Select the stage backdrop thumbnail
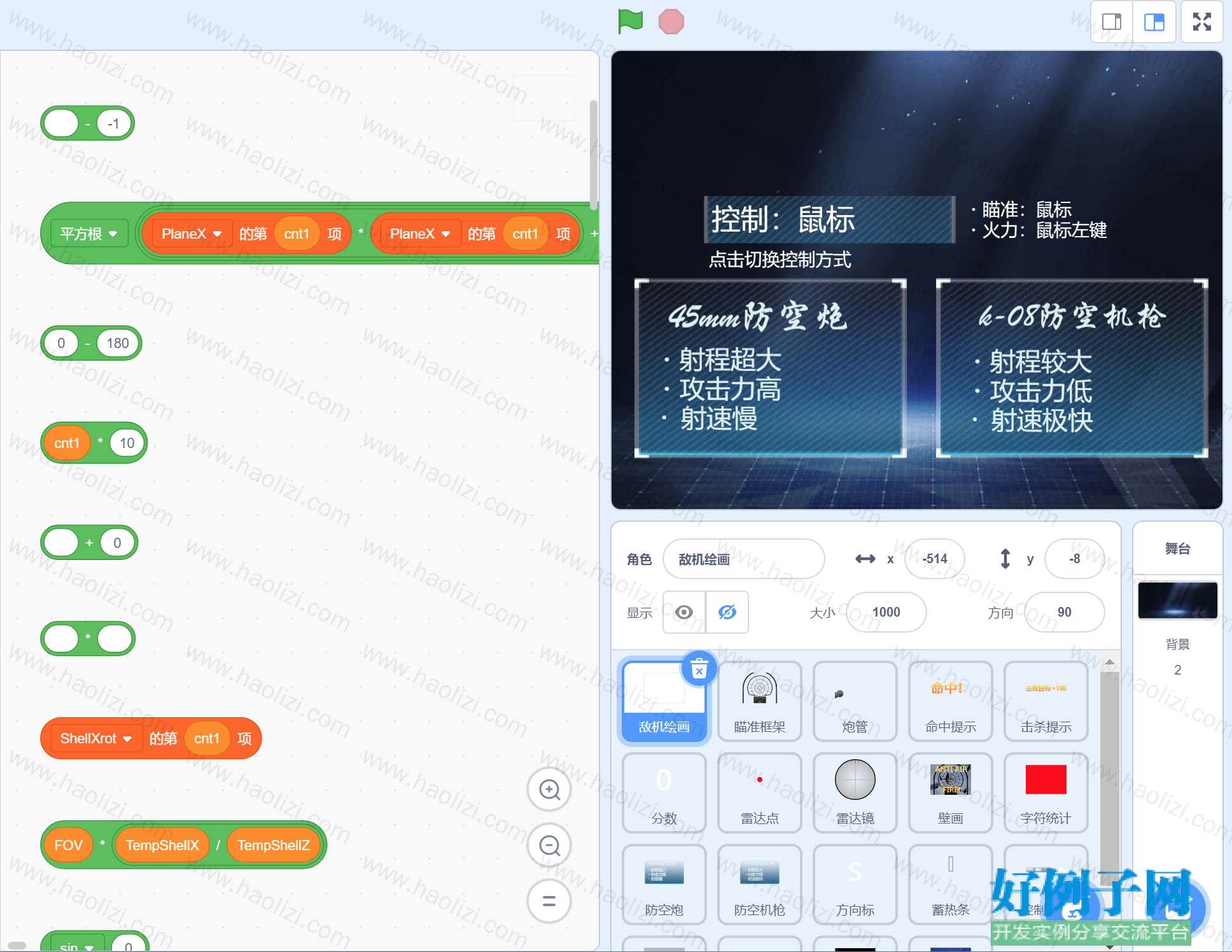 pyautogui.click(x=1177, y=600)
